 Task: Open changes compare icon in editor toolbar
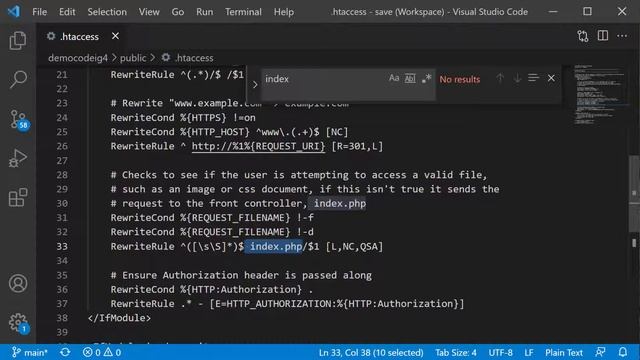point(583,36)
